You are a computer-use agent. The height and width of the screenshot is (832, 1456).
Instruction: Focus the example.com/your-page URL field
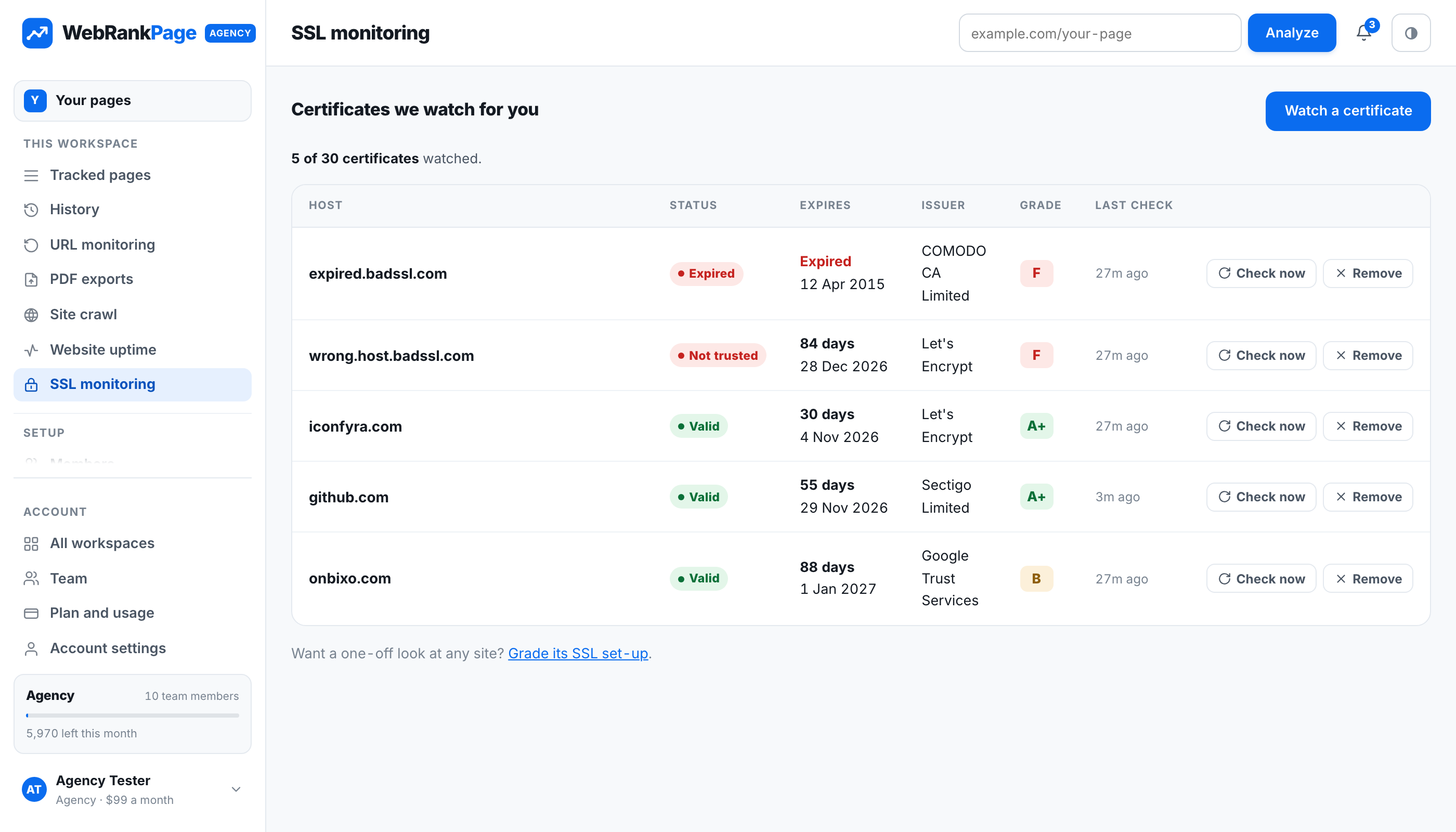click(1099, 33)
